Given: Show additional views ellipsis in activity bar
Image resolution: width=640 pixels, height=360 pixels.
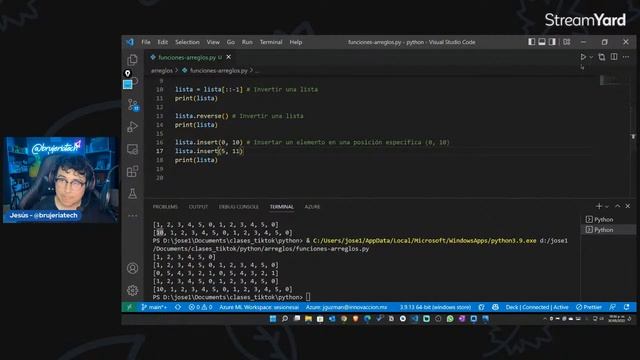Looking at the screenshot, I should (x=132, y=216).
